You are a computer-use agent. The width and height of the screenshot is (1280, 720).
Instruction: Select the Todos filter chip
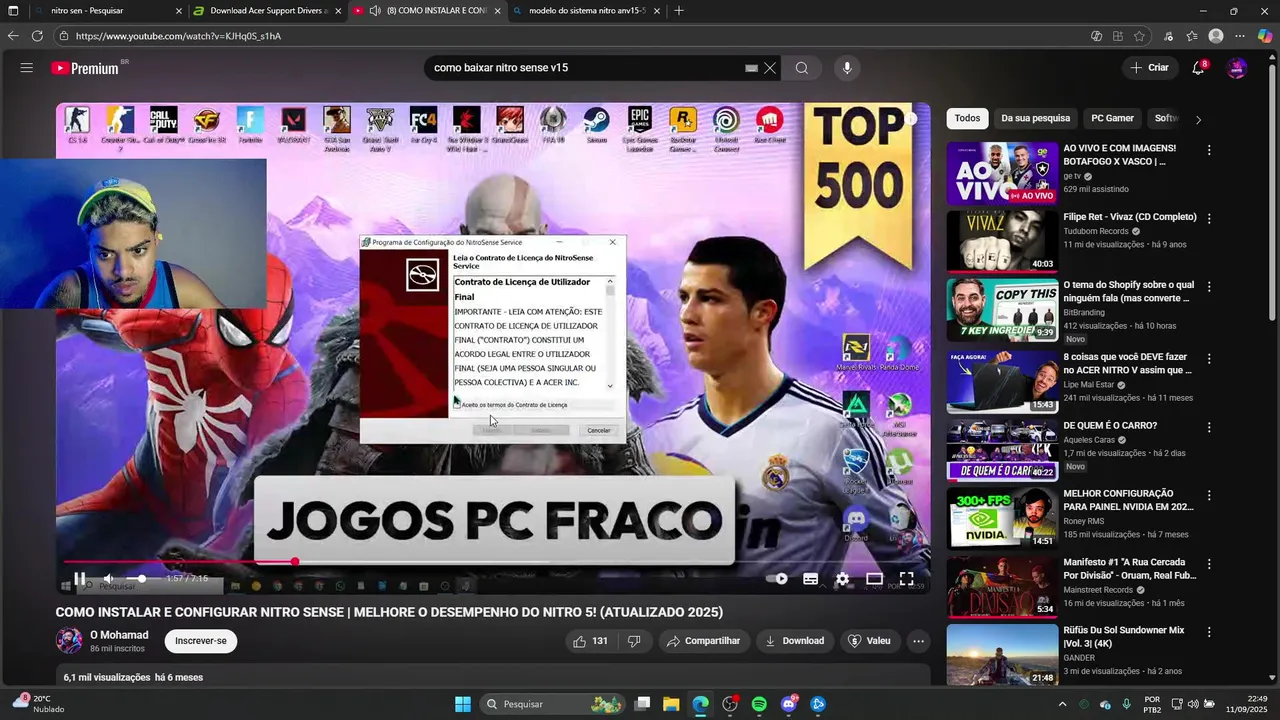click(x=967, y=118)
